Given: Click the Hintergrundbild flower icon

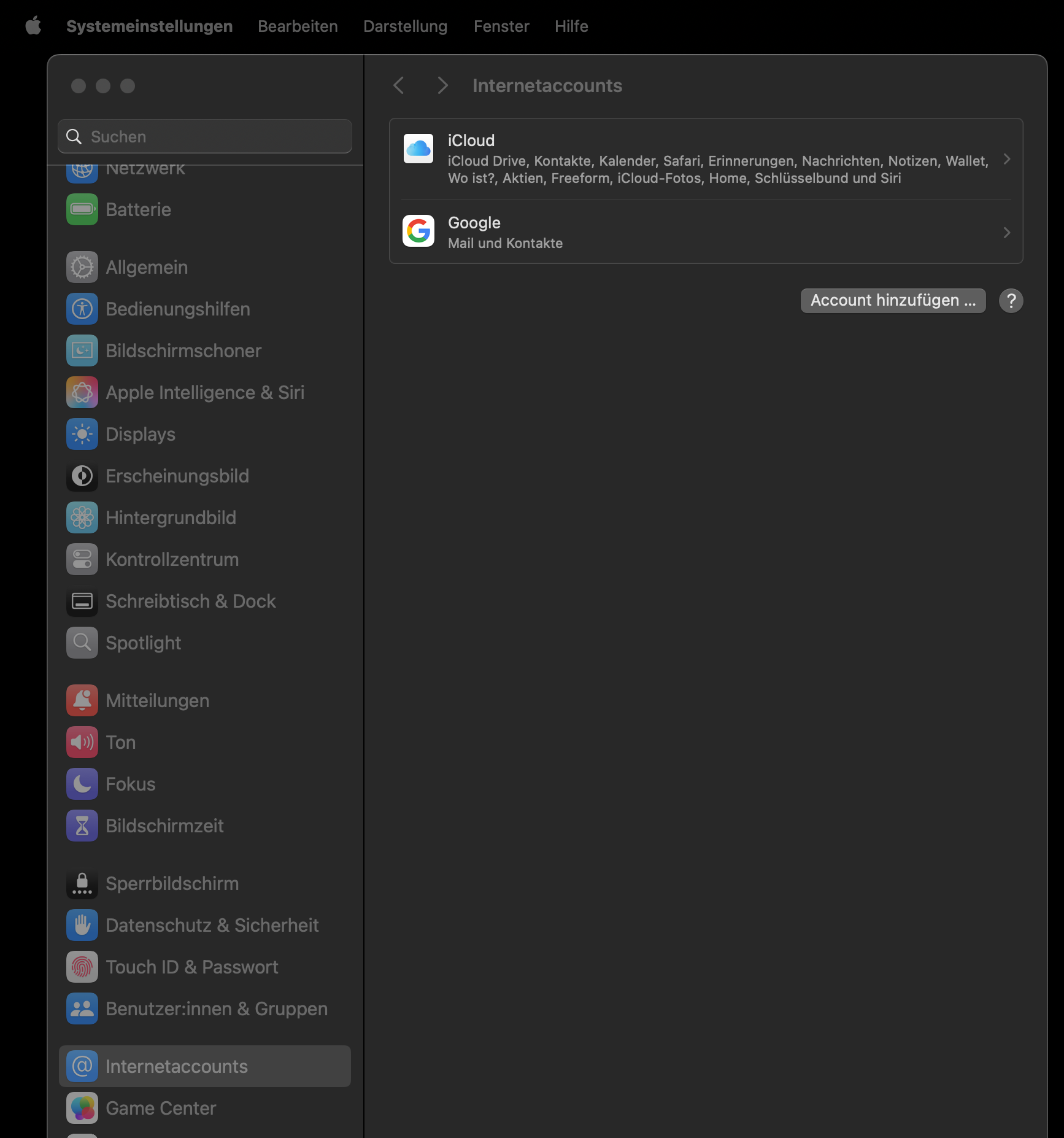Looking at the screenshot, I should pyautogui.click(x=82, y=517).
